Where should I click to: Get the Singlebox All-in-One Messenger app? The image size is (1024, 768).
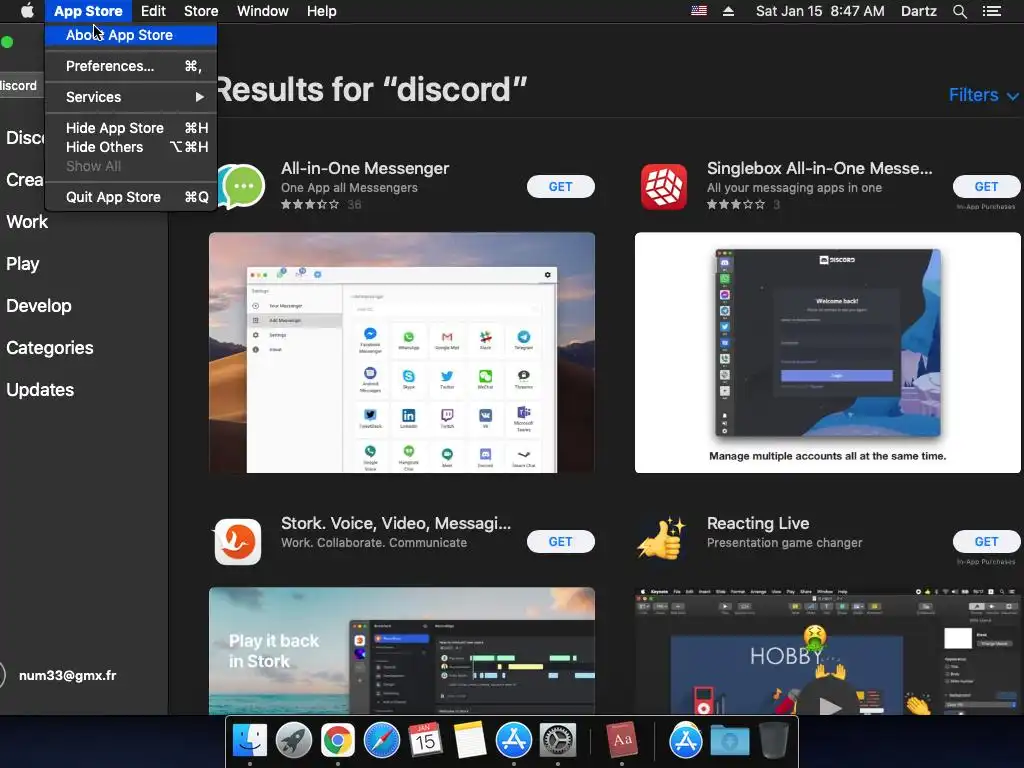[986, 187]
